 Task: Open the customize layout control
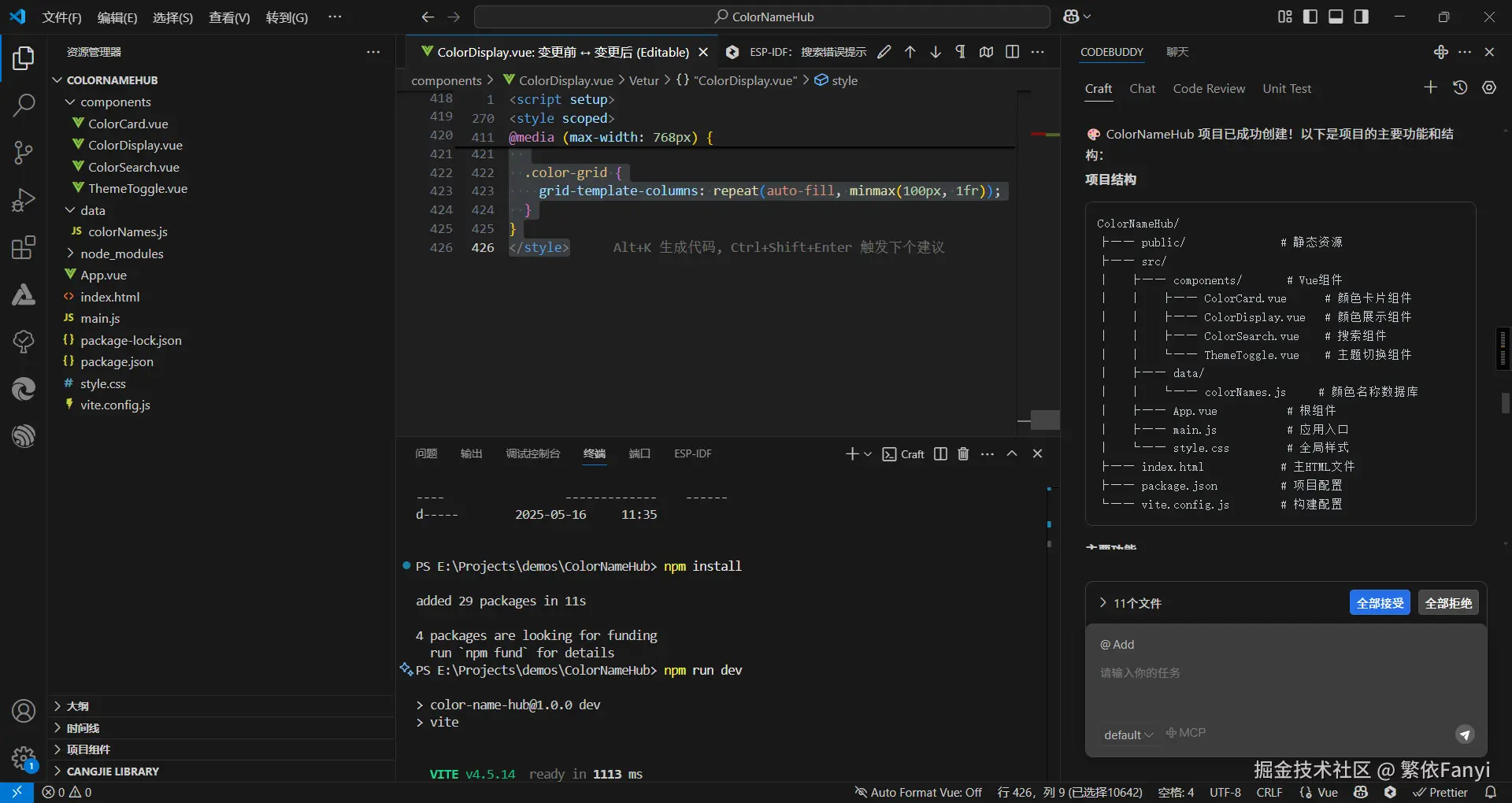1285,17
